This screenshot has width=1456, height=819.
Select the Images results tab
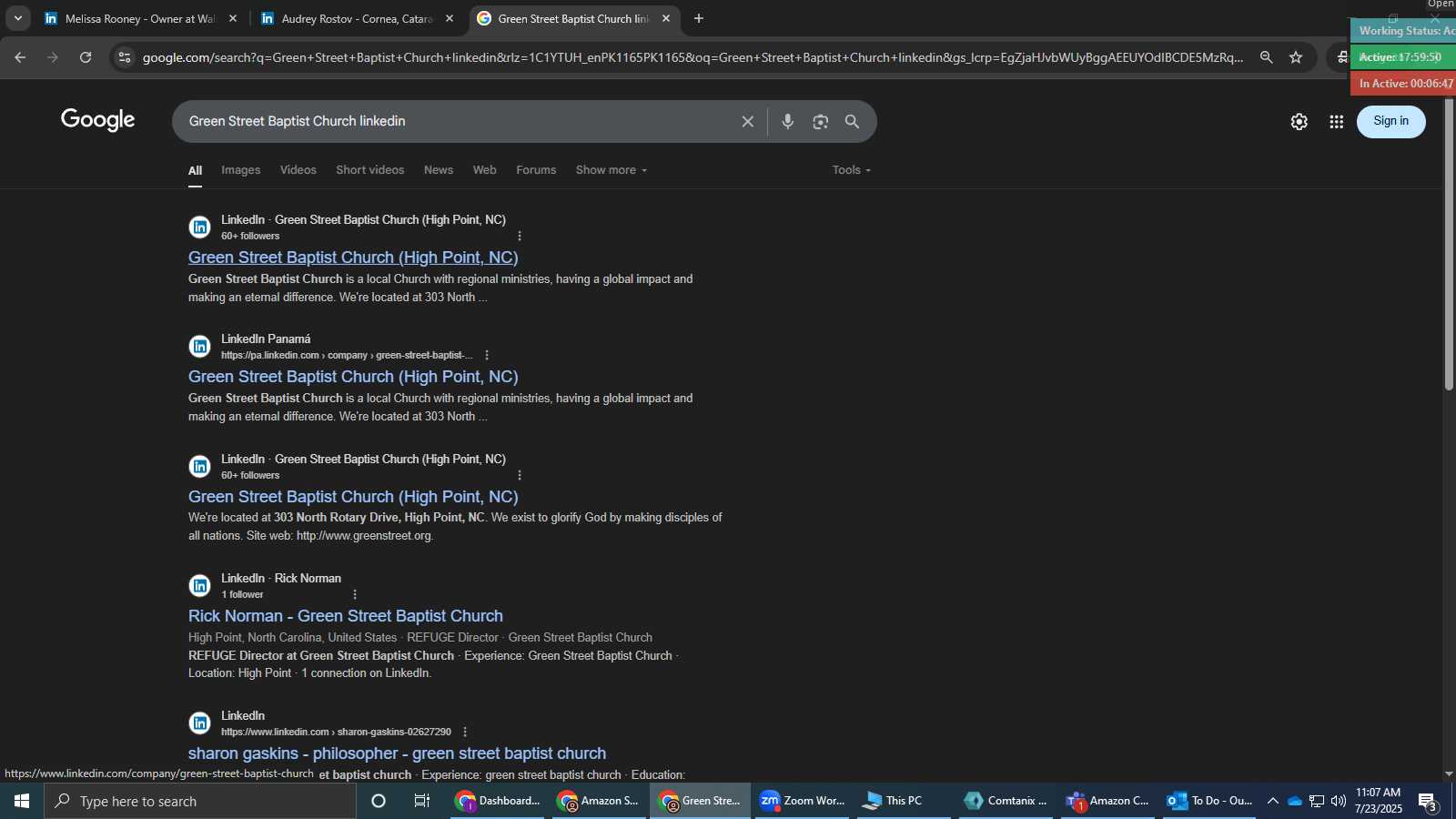[x=241, y=170]
